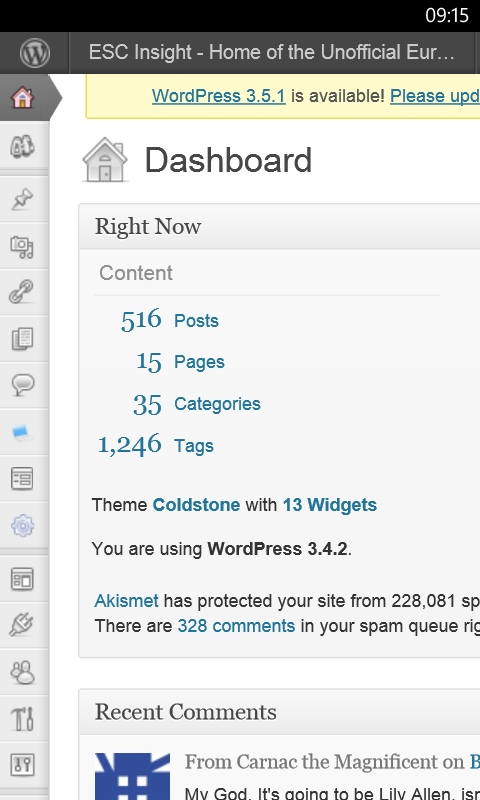
Task: Open the 1,246 tags count
Action: [130, 445]
